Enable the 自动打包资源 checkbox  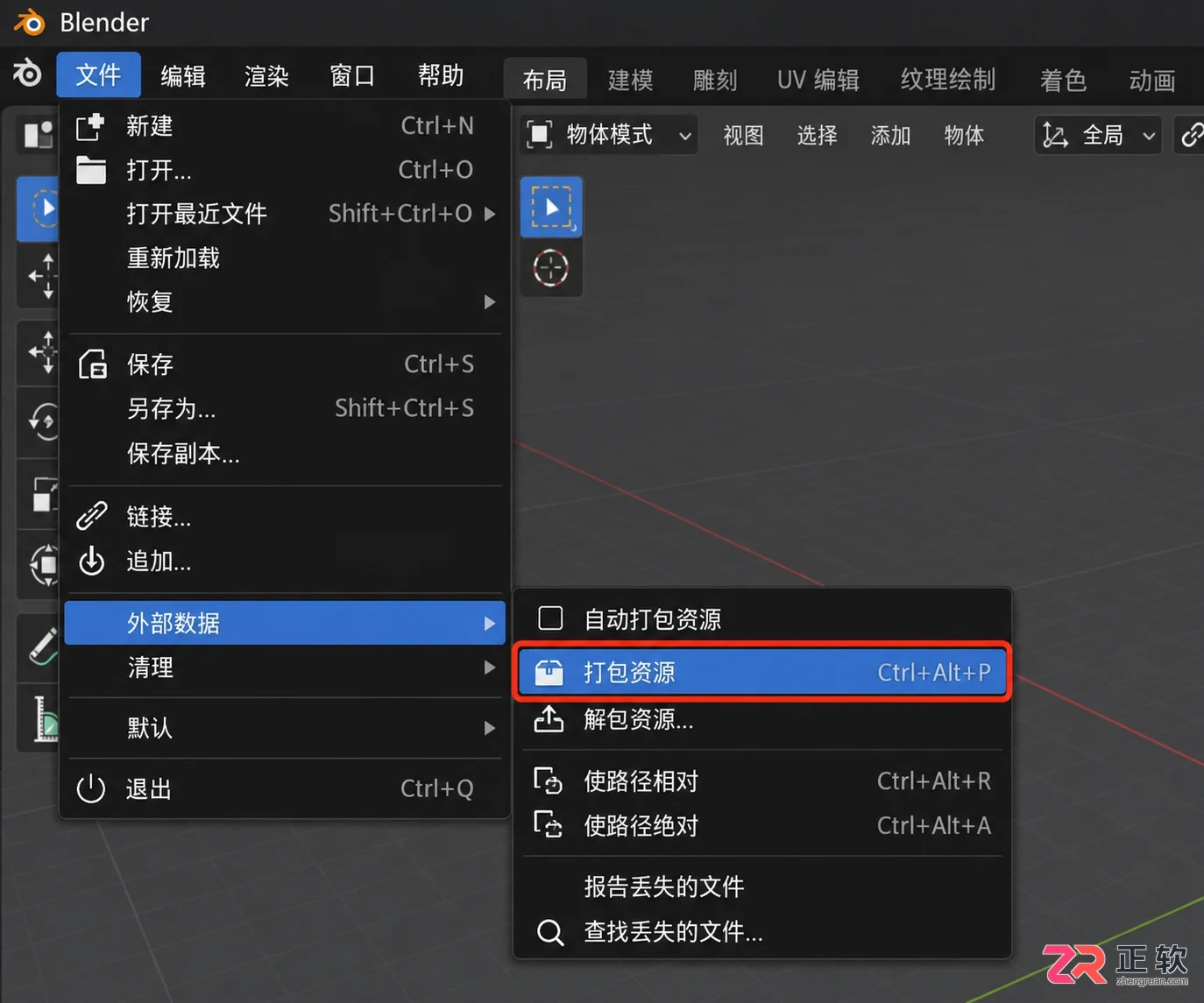point(550,618)
